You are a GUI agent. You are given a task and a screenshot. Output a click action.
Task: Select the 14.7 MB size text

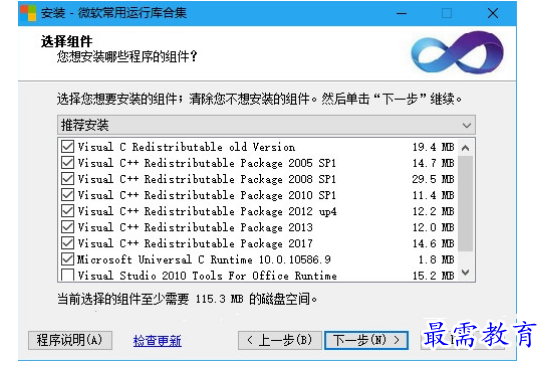[433, 163]
